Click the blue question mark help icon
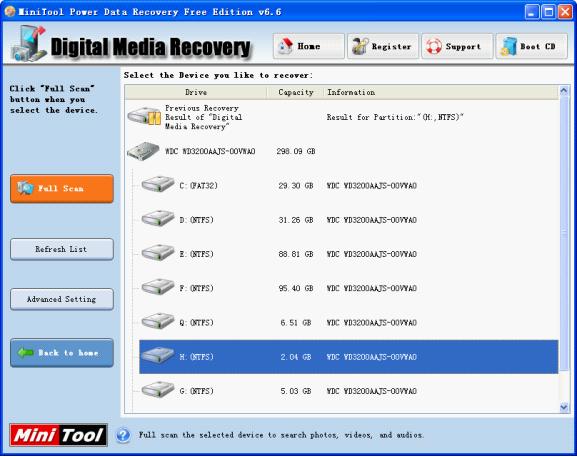The height and width of the screenshot is (457, 577). (123, 435)
